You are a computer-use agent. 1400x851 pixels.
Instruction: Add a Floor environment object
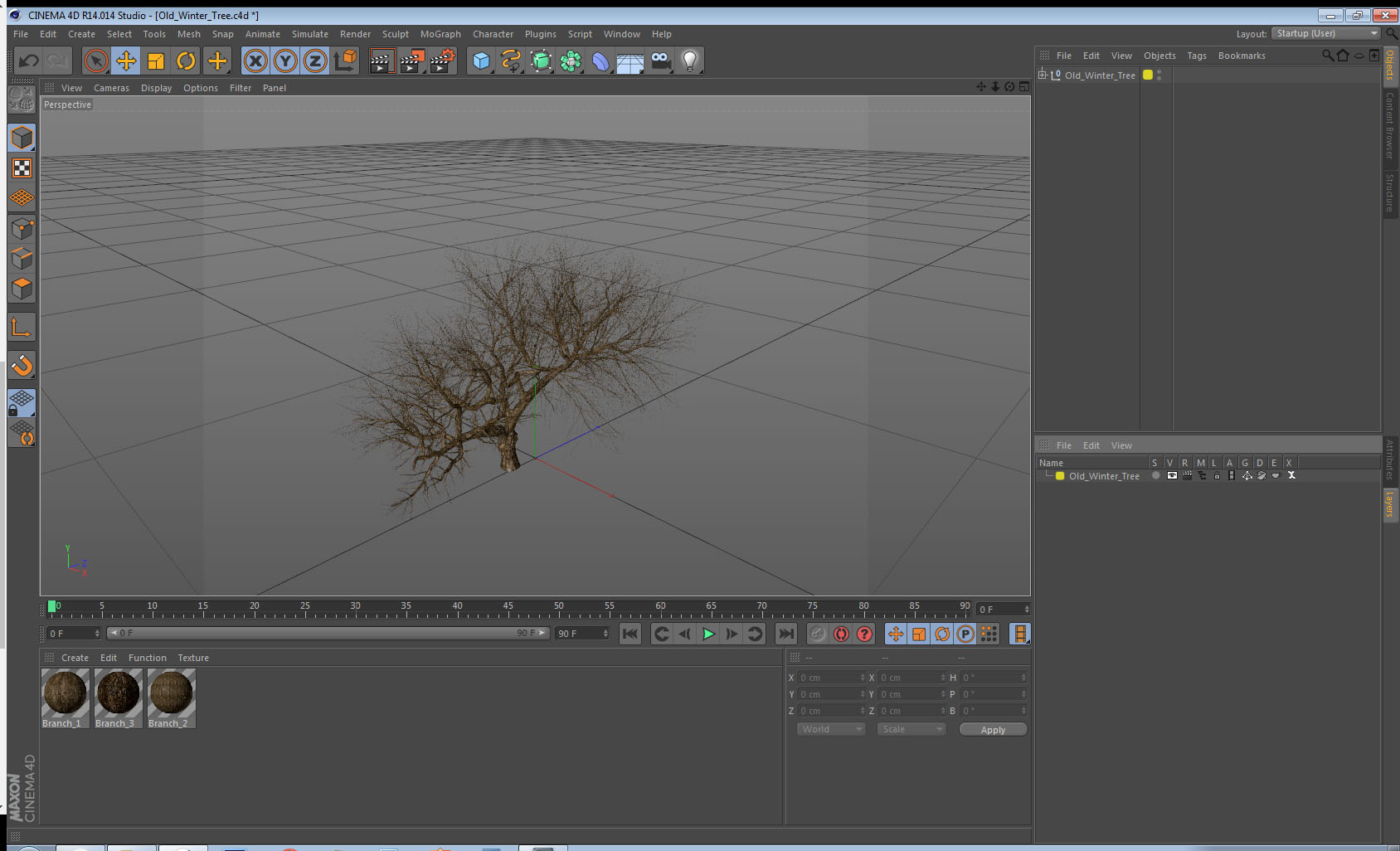(630, 61)
